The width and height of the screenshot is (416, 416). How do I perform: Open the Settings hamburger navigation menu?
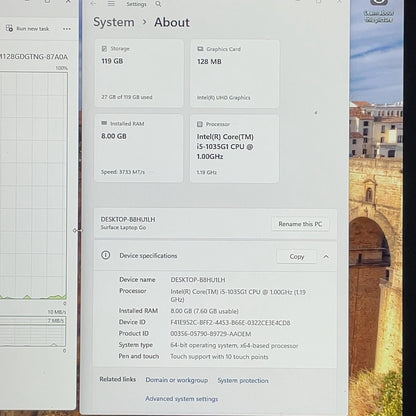[111, 3]
